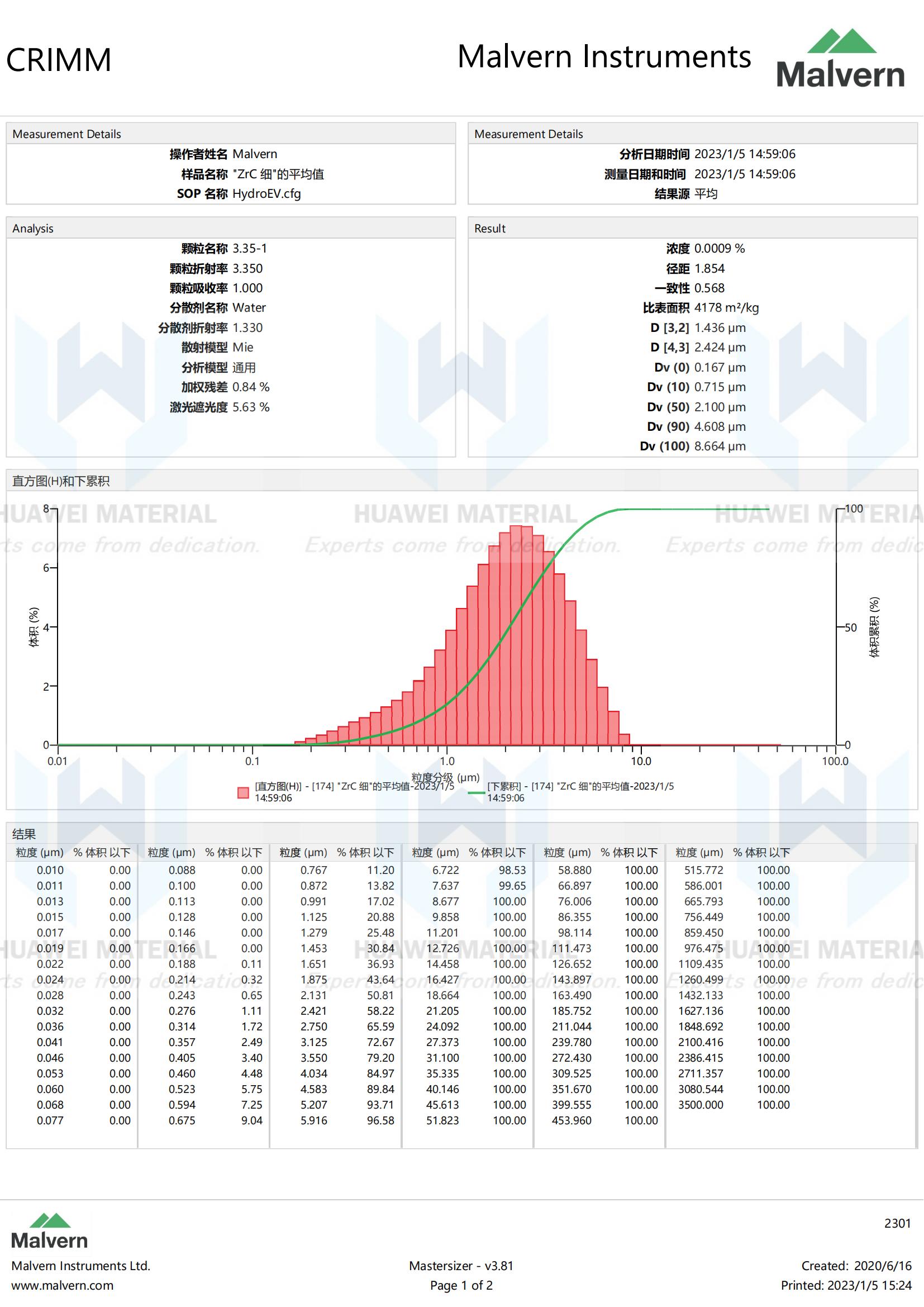Select particle name 3.35-1
The width and height of the screenshot is (924, 1307).
[250, 248]
